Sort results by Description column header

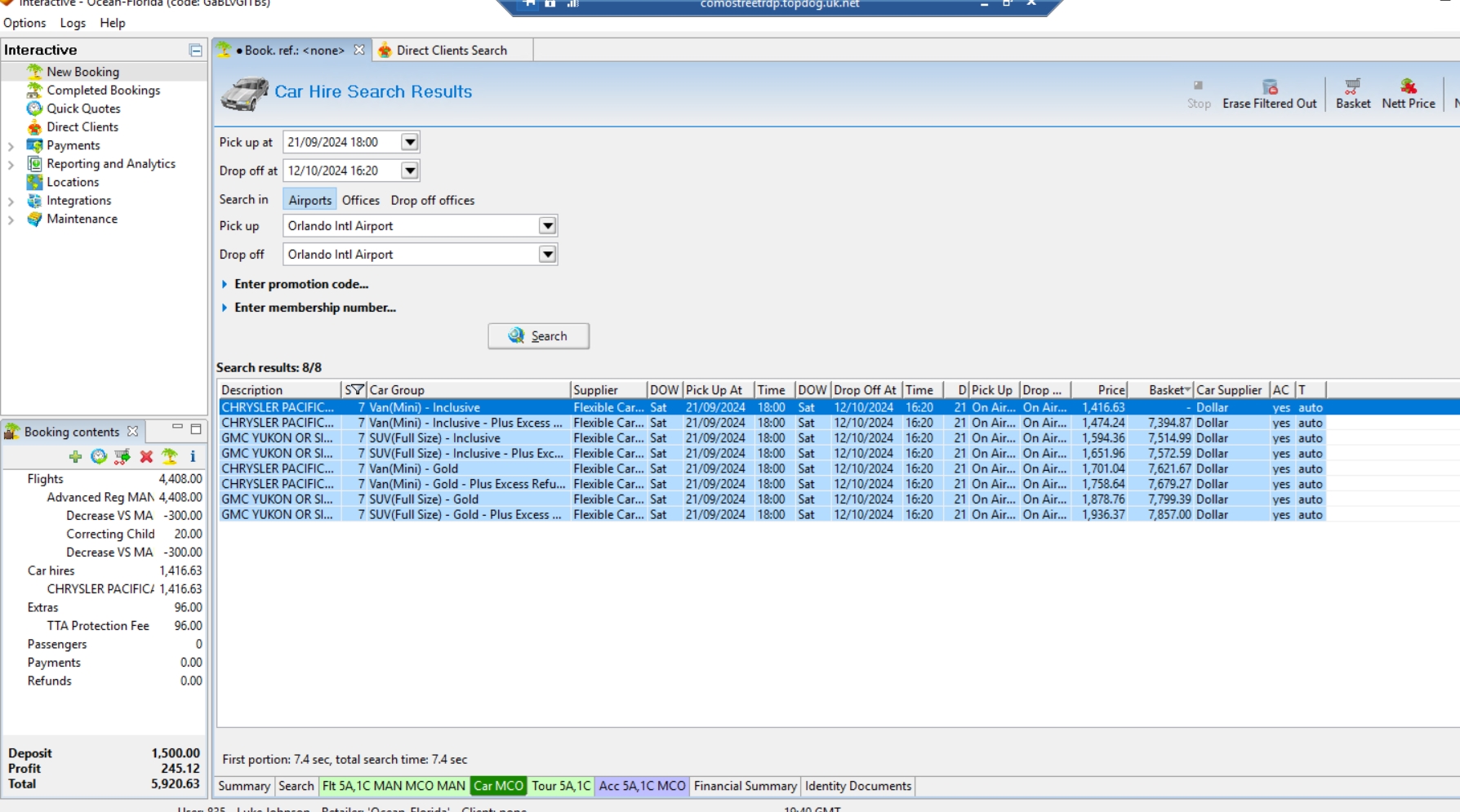tap(279, 390)
